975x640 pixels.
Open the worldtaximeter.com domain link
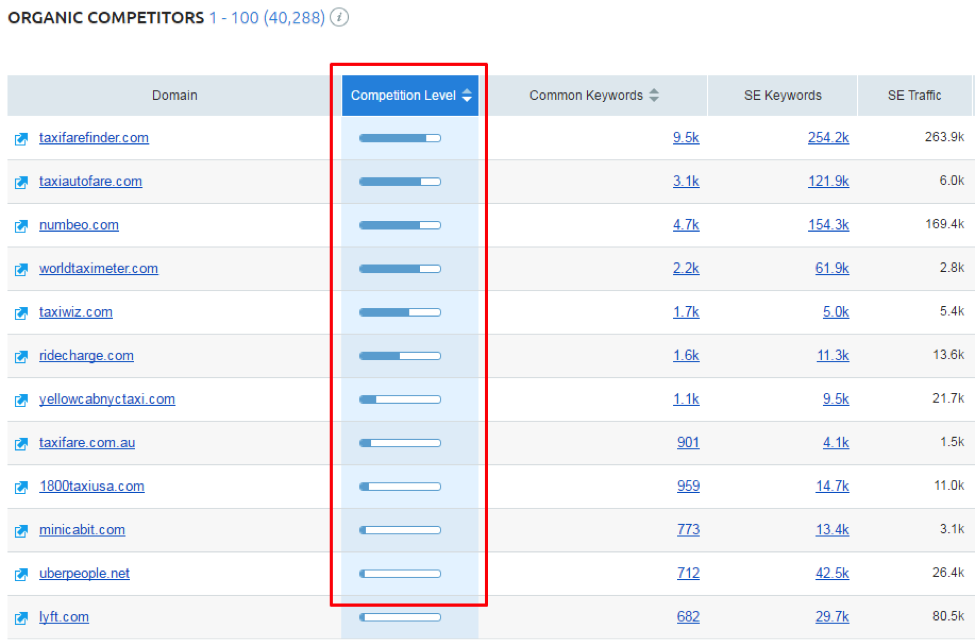pos(99,268)
